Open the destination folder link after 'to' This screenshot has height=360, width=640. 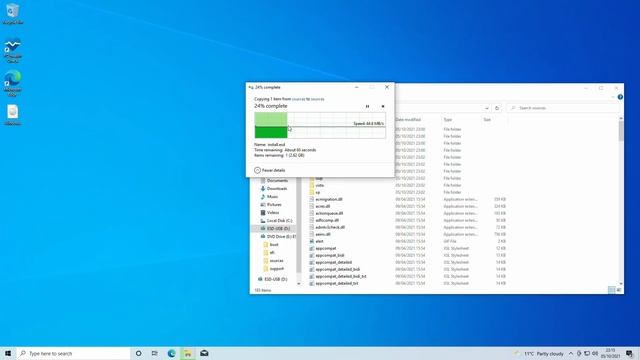click(318, 99)
